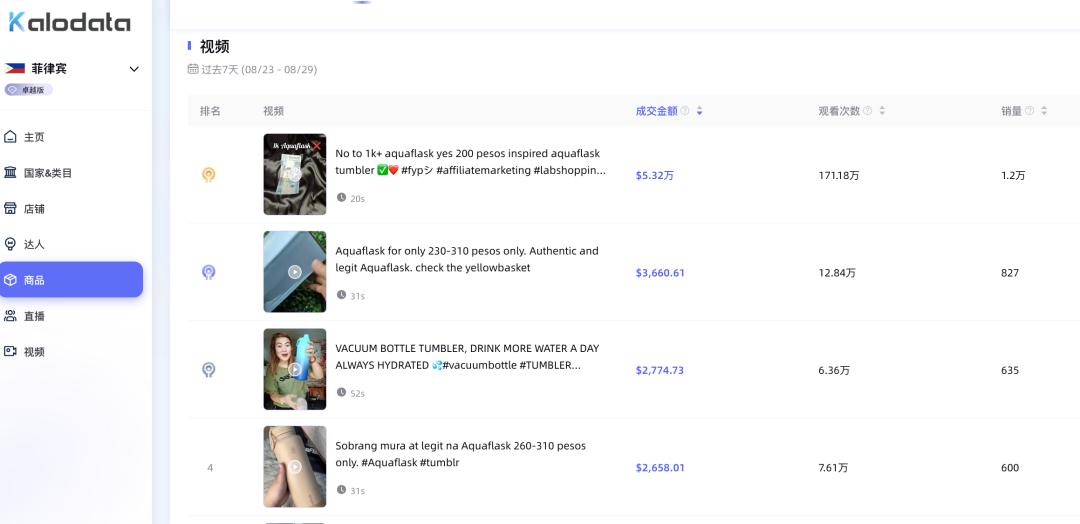The image size is (1080, 524).
Task: Click the 1.2万 sales value
Action: (x=1013, y=176)
